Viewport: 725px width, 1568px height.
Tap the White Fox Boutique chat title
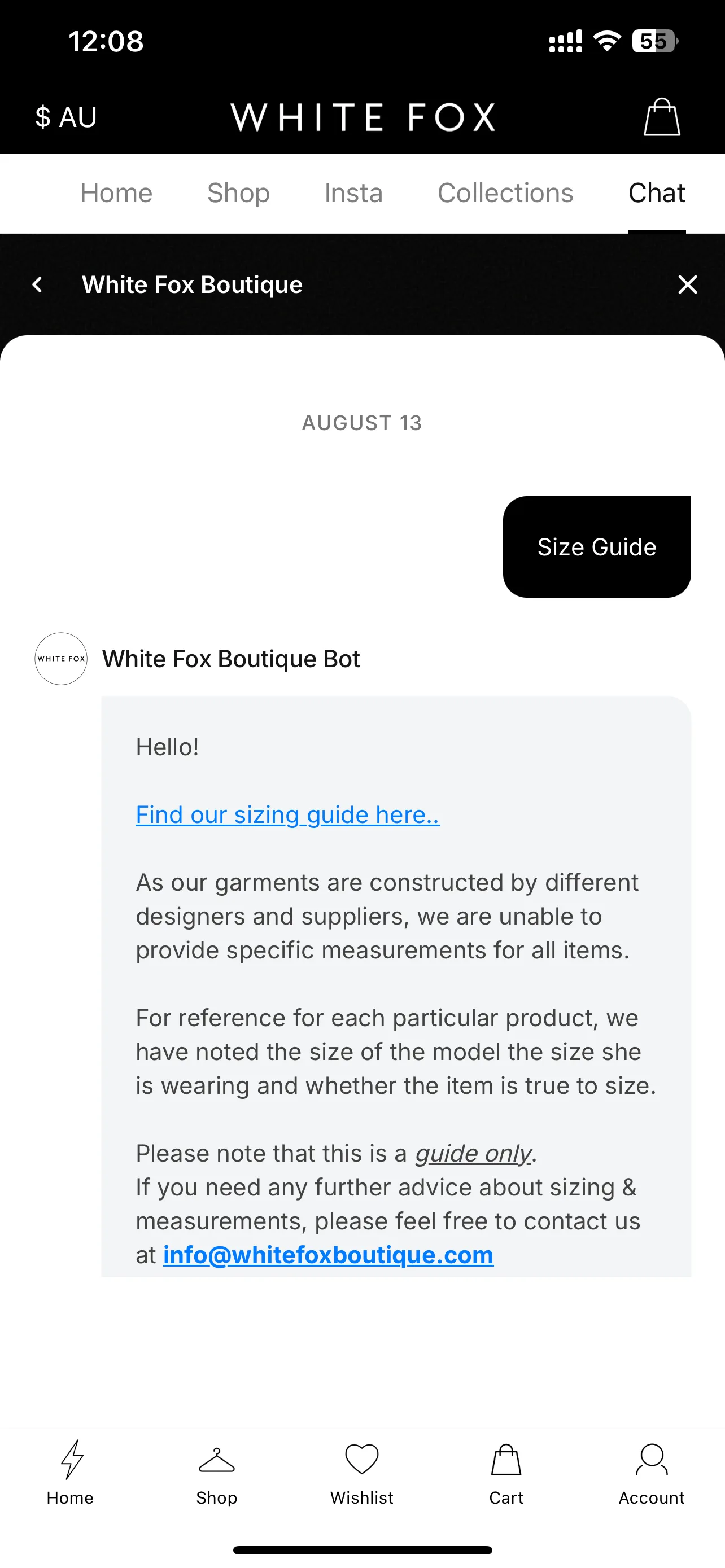coord(193,284)
